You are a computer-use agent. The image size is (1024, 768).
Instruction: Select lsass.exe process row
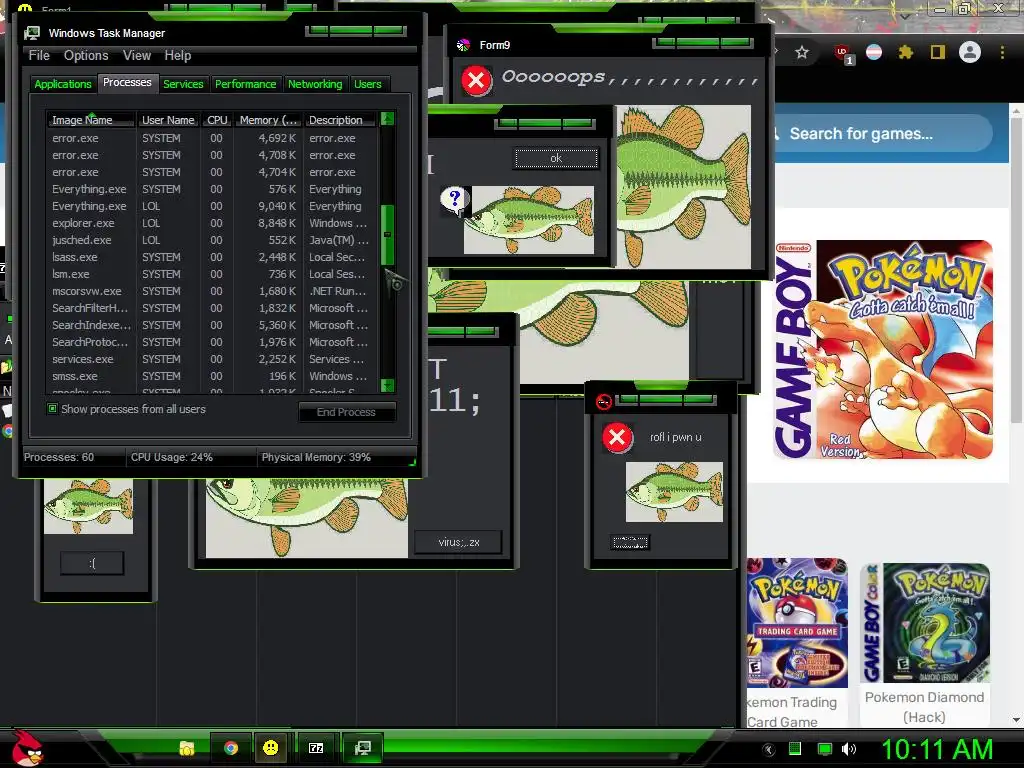coord(212,257)
